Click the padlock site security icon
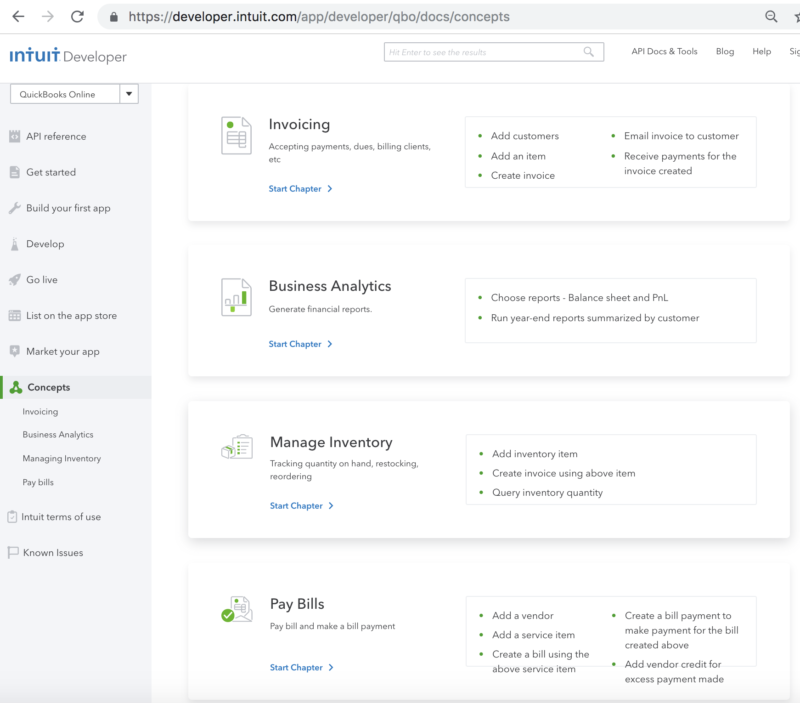Viewport: 800px width, 703px height. click(114, 17)
